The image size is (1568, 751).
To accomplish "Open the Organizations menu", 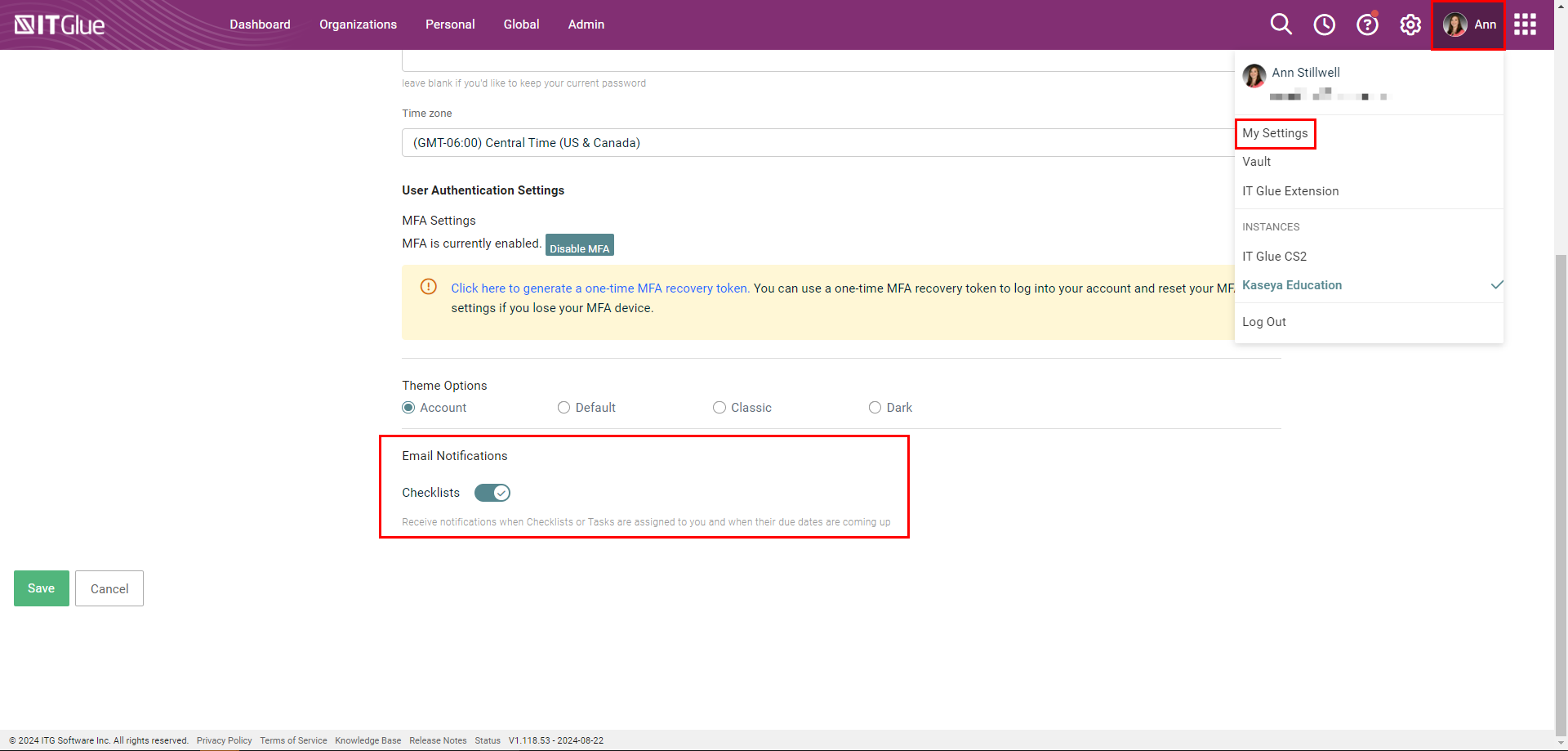I will [358, 25].
